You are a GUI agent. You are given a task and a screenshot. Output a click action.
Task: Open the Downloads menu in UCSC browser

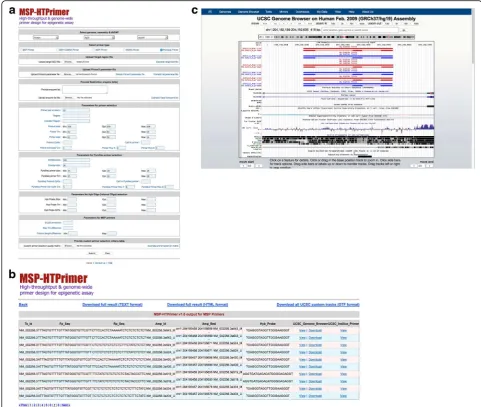[303, 12]
